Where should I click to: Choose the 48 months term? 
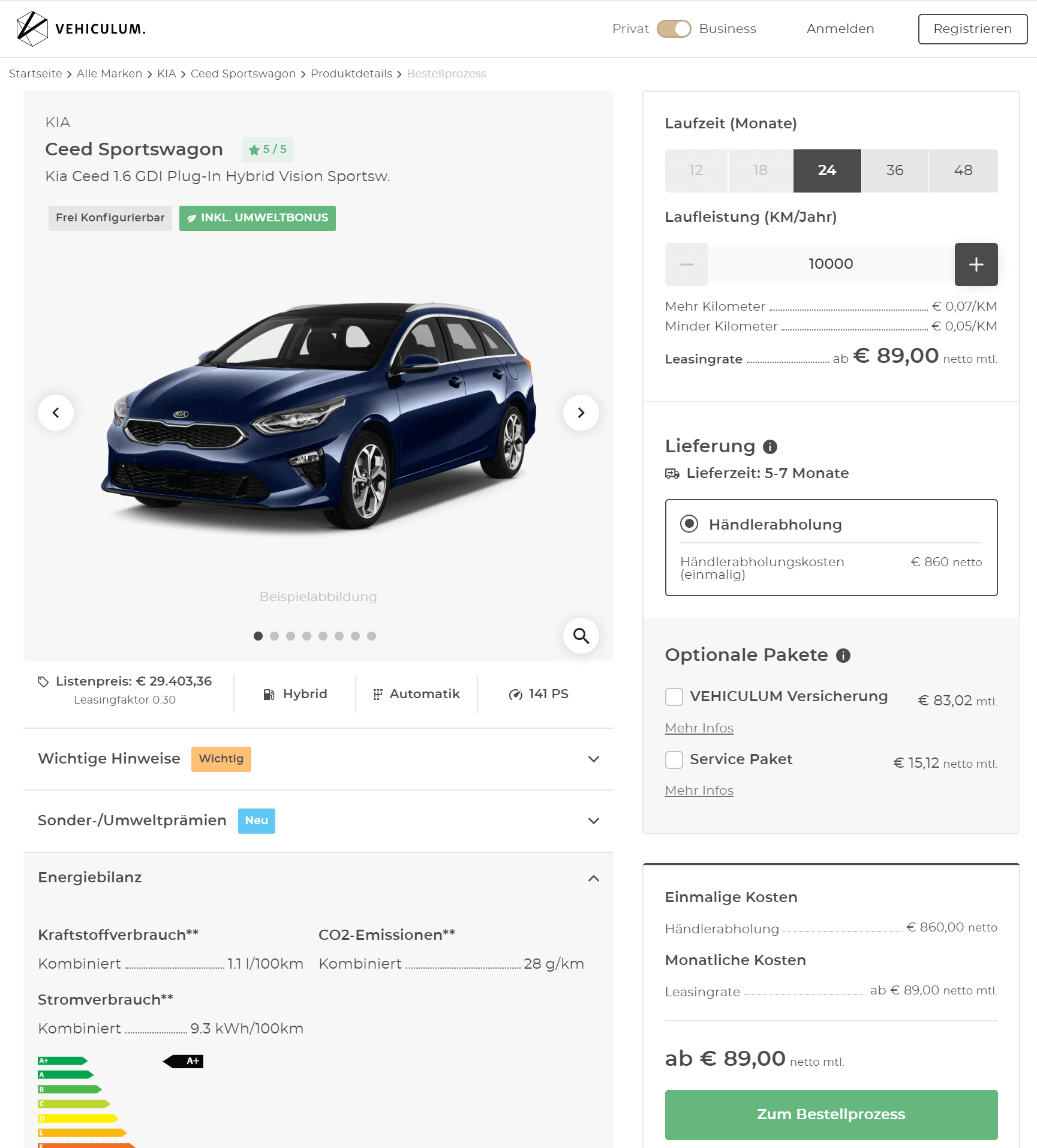tap(963, 171)
